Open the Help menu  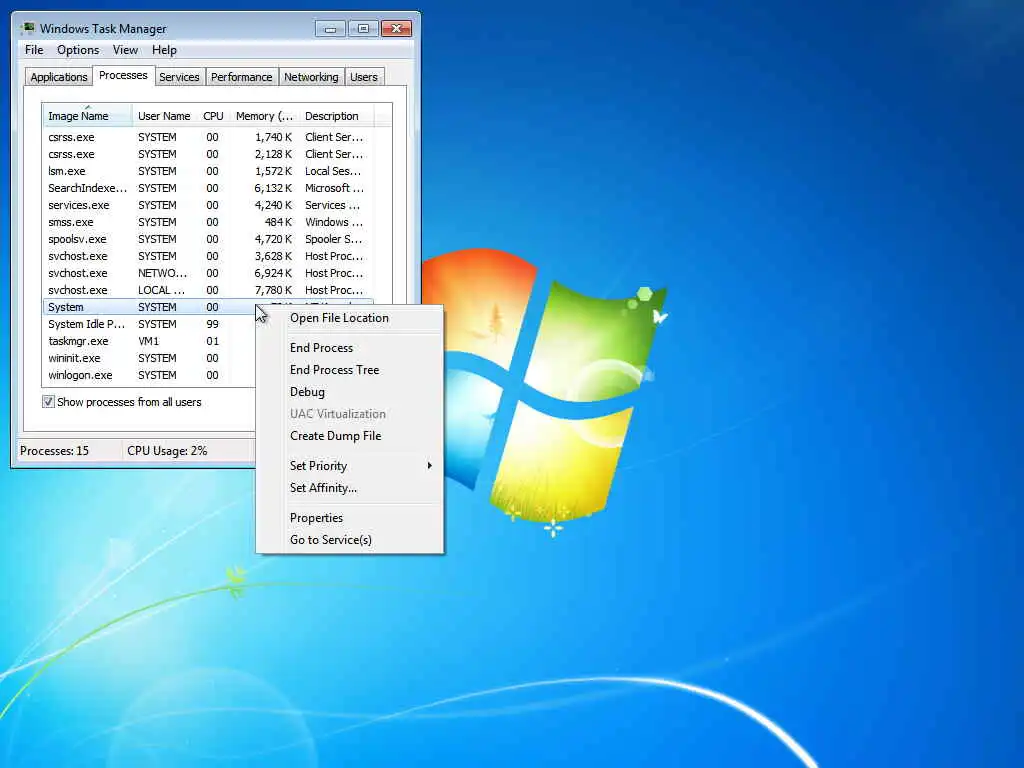click(x=164, y=50)
